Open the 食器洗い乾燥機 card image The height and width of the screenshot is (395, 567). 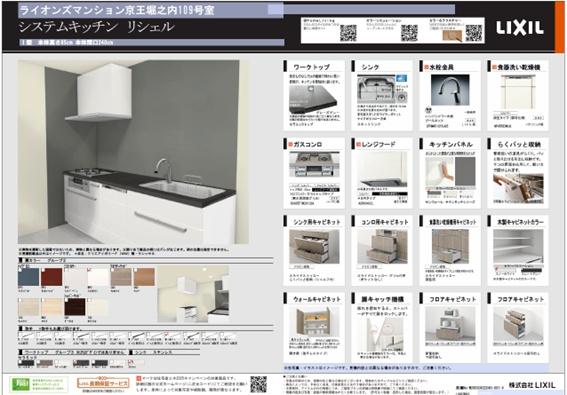[x=518, y=92]
